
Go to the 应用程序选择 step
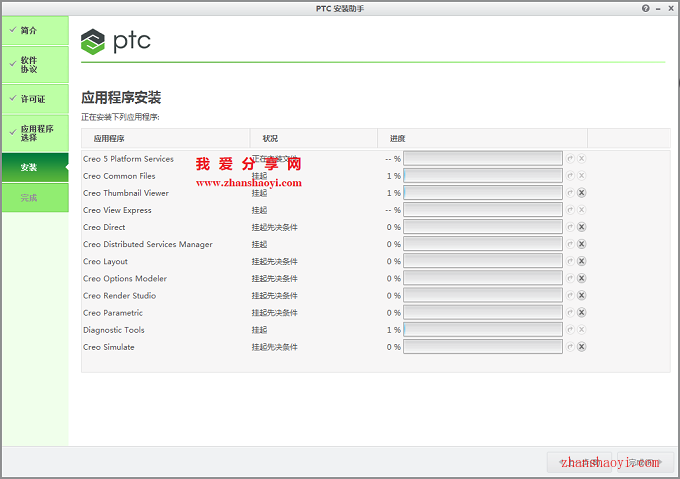pos(35,133)
